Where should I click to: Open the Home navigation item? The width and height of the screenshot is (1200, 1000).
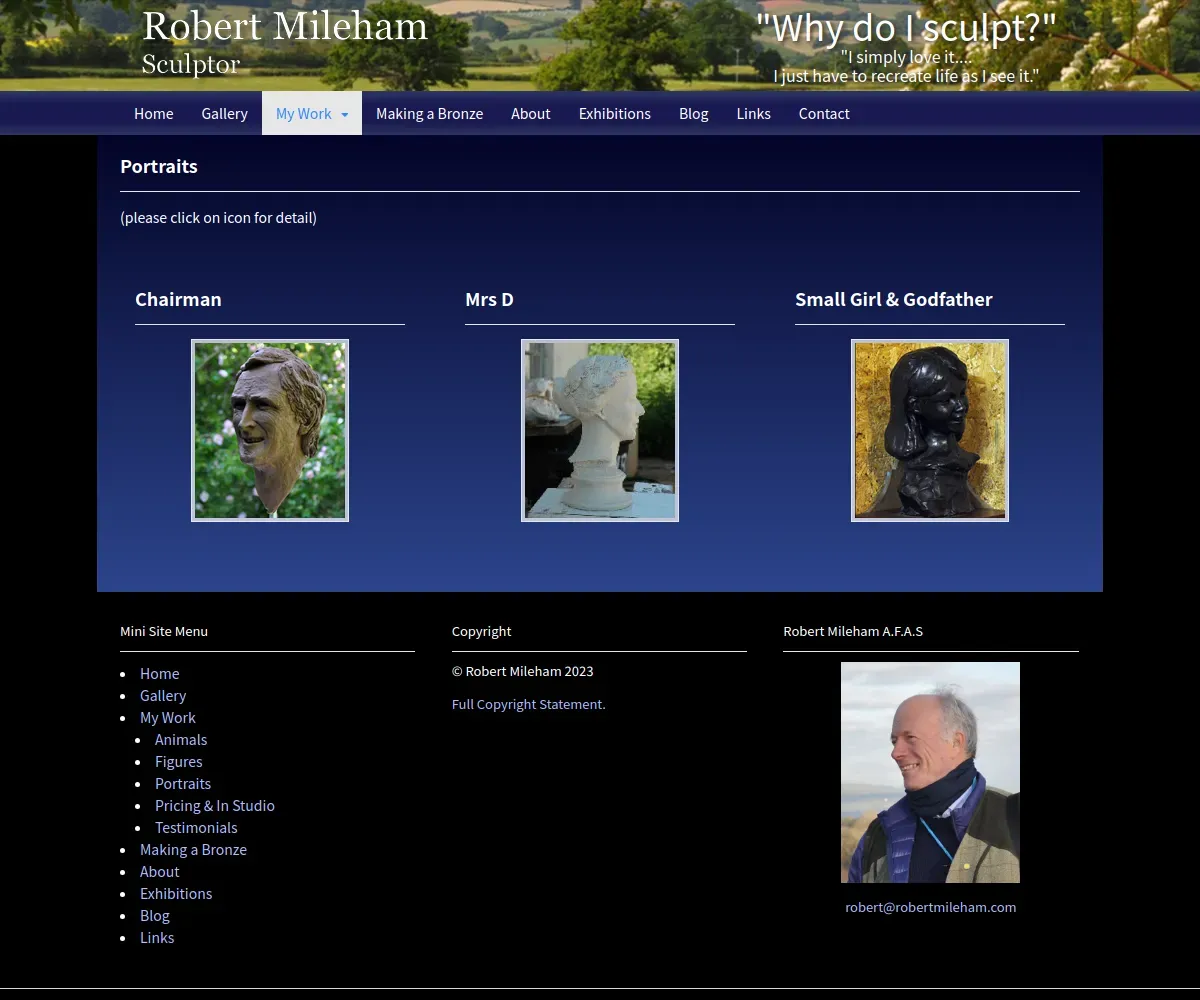point(154,113)
